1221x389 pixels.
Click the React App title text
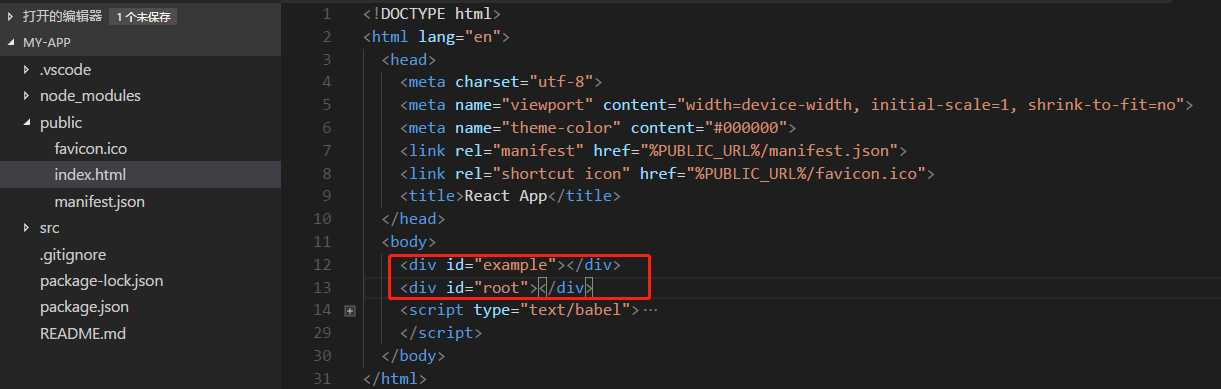click(506, 196)
